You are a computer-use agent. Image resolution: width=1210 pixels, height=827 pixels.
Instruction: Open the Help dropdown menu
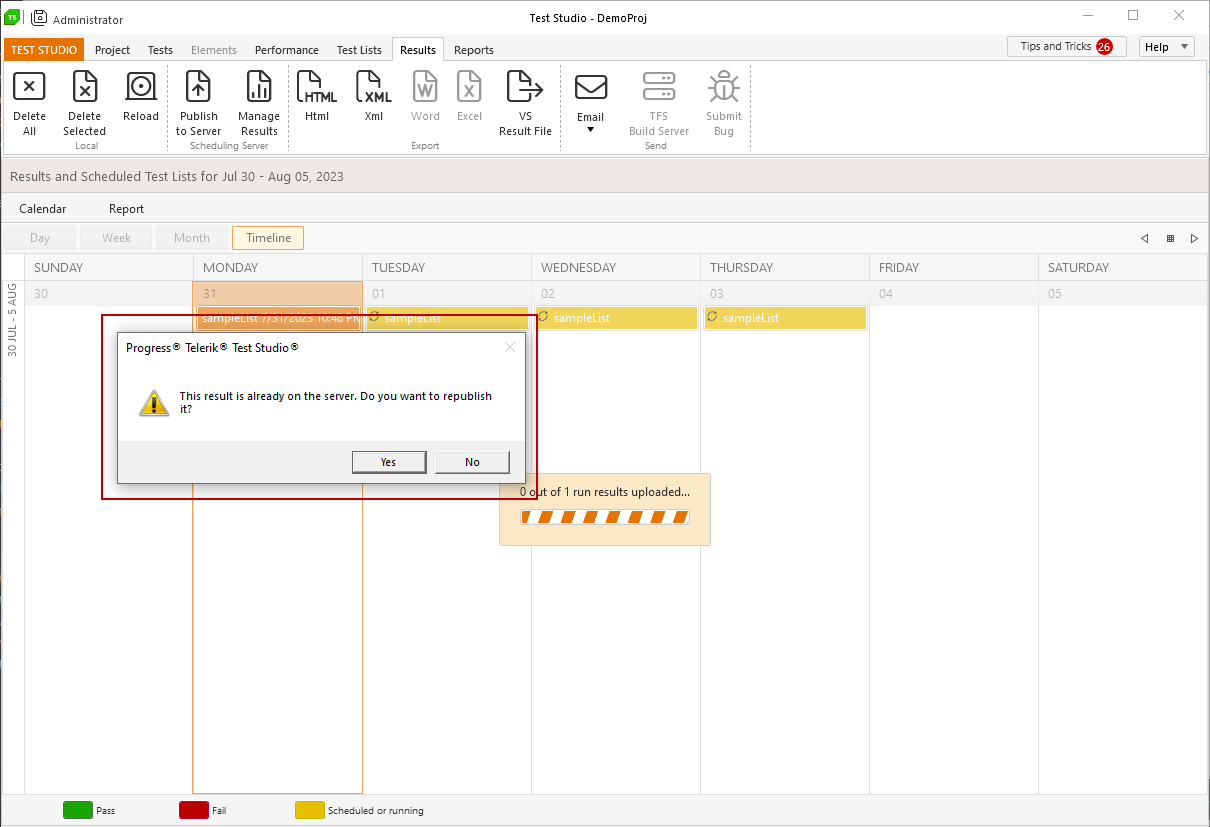pyautogui.click(x=1167, y=47)
